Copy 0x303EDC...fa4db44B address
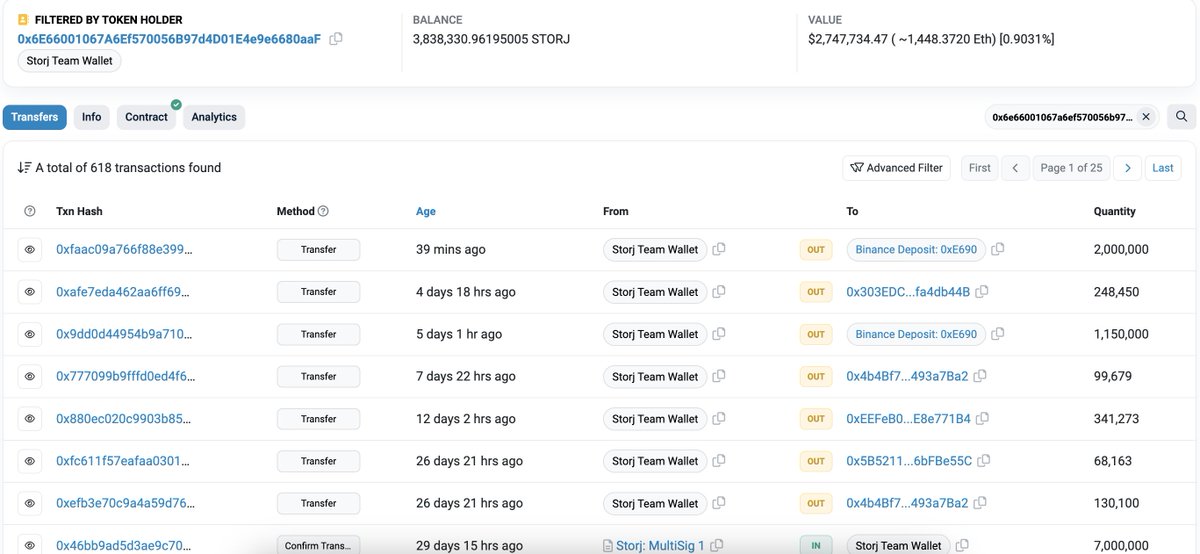 coord(982,292)
